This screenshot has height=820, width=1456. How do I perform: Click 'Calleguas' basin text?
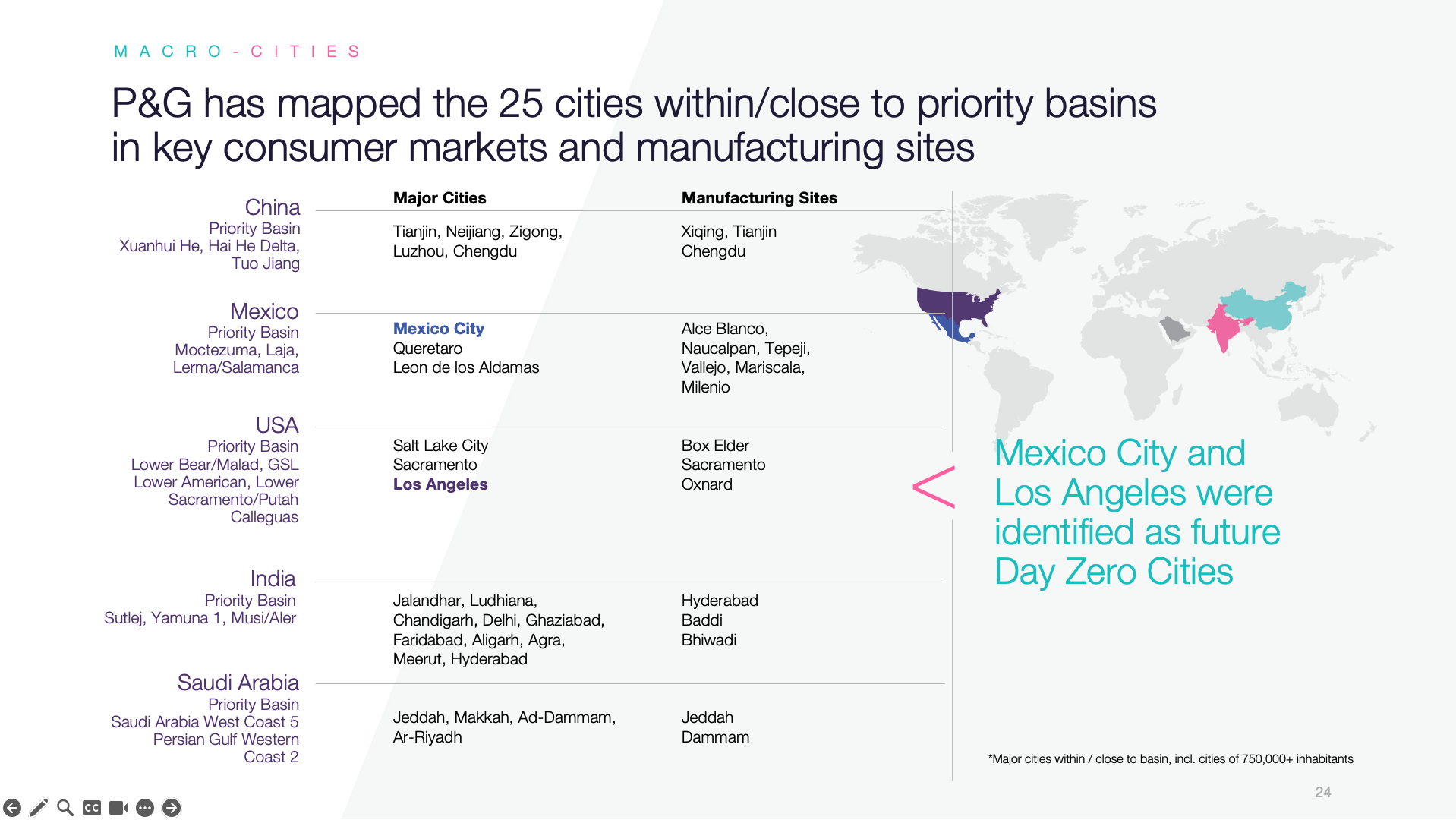(264, 517)
